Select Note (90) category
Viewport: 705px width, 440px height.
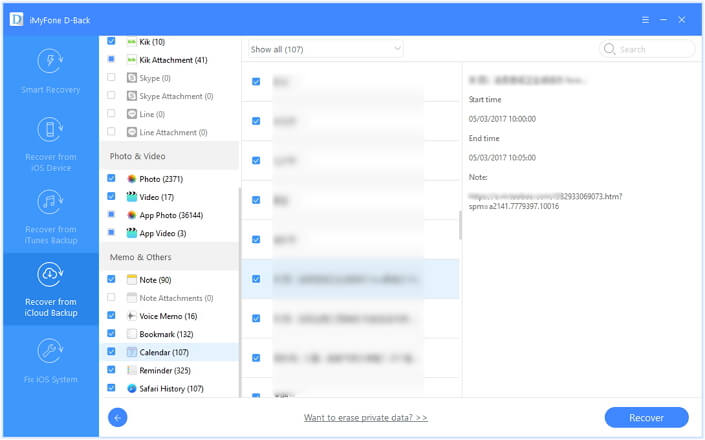click(155, 280)
